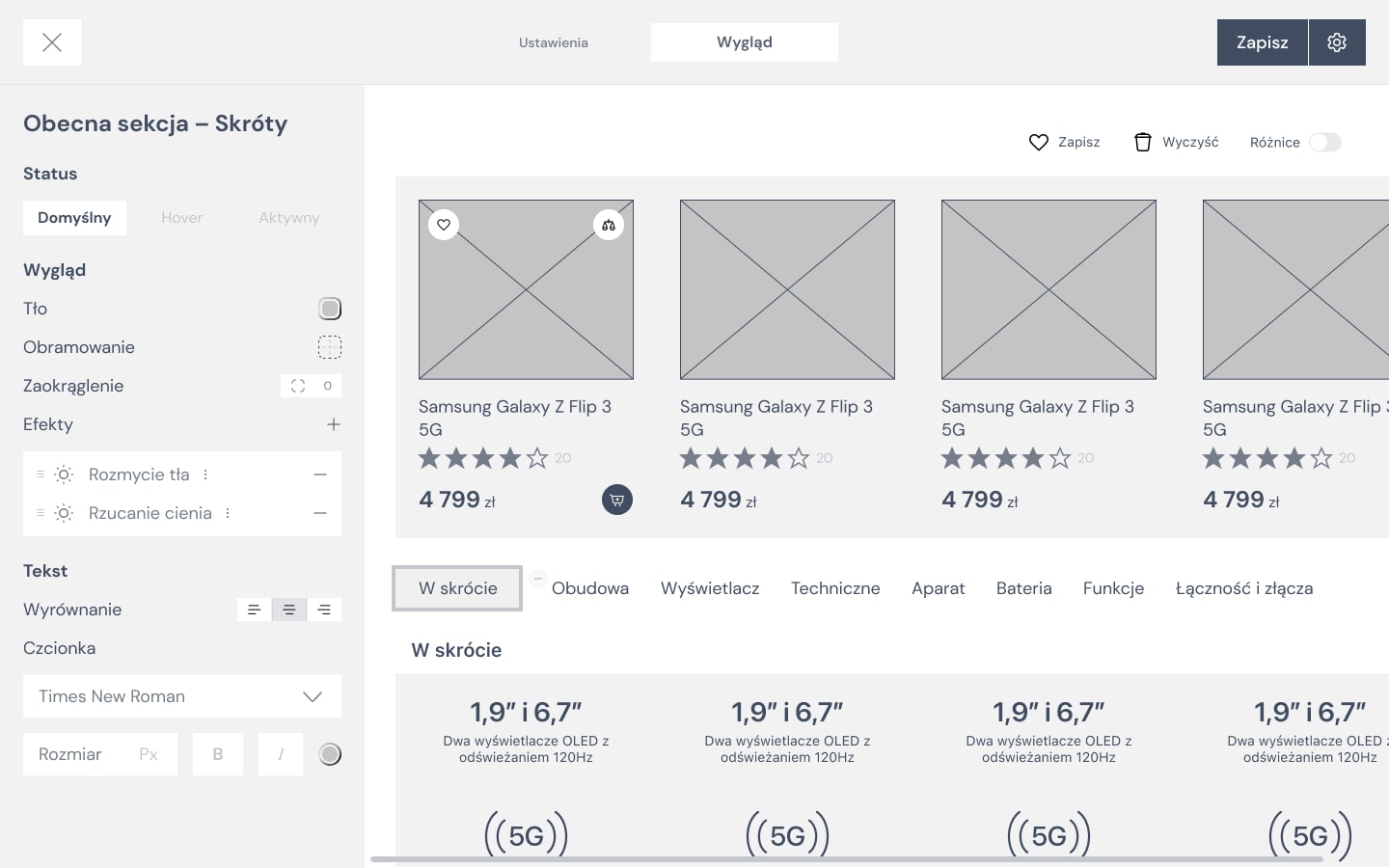Click the Rozmiar font size field
1389x868 pixels.
[x=99, y=754]
